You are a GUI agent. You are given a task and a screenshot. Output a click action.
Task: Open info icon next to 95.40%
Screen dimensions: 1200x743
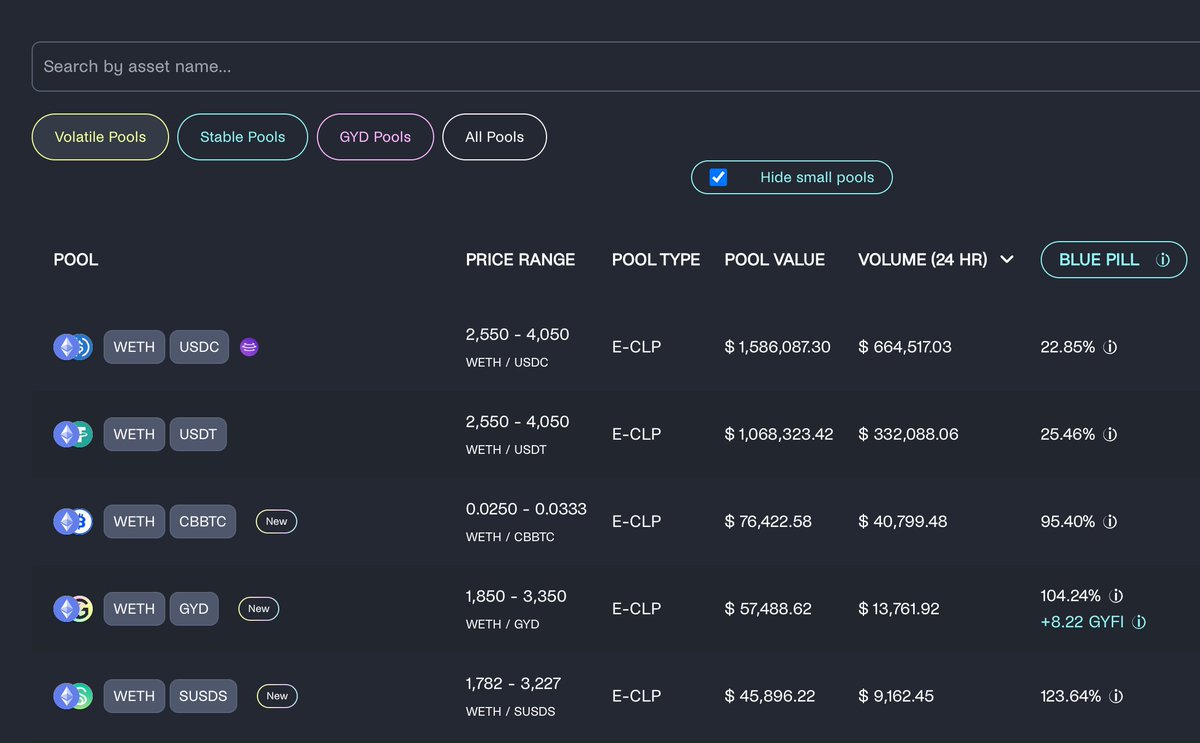(1110, 521)
